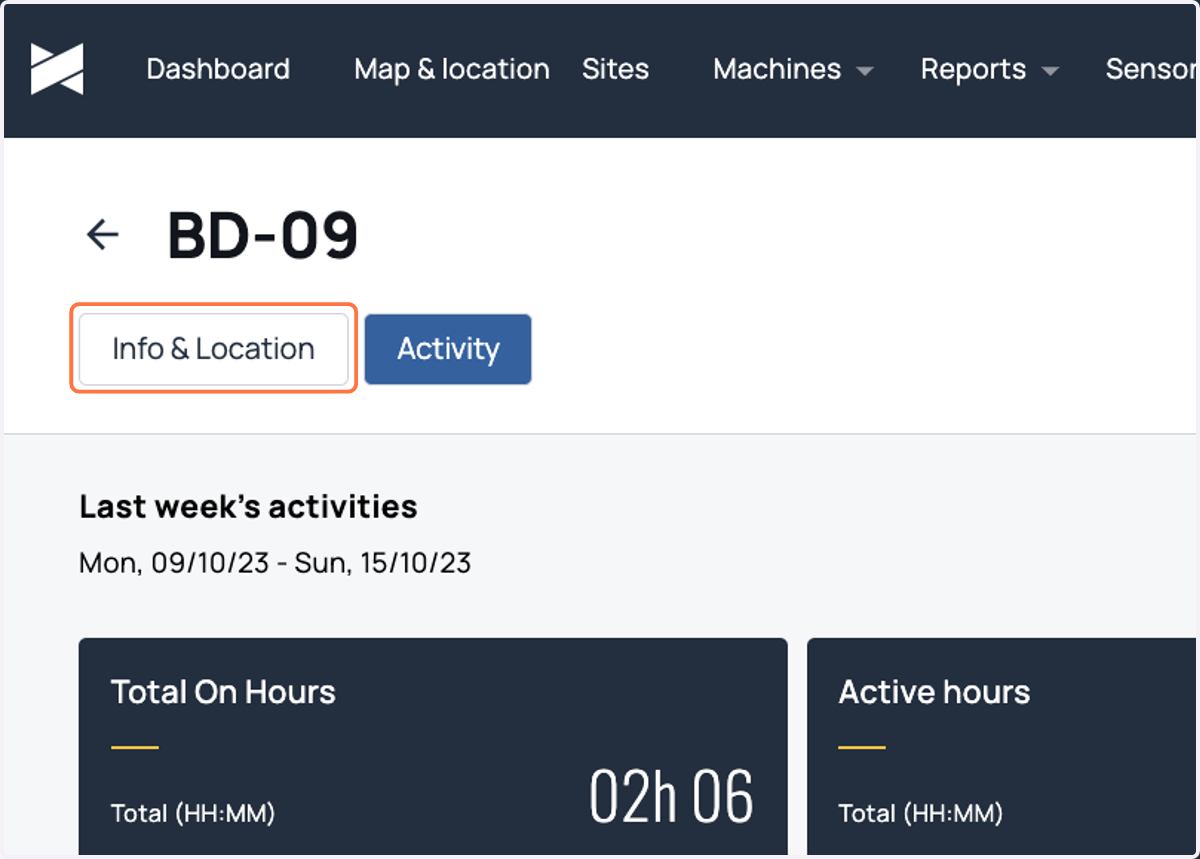Go back using the left arrow

(102, 235)
